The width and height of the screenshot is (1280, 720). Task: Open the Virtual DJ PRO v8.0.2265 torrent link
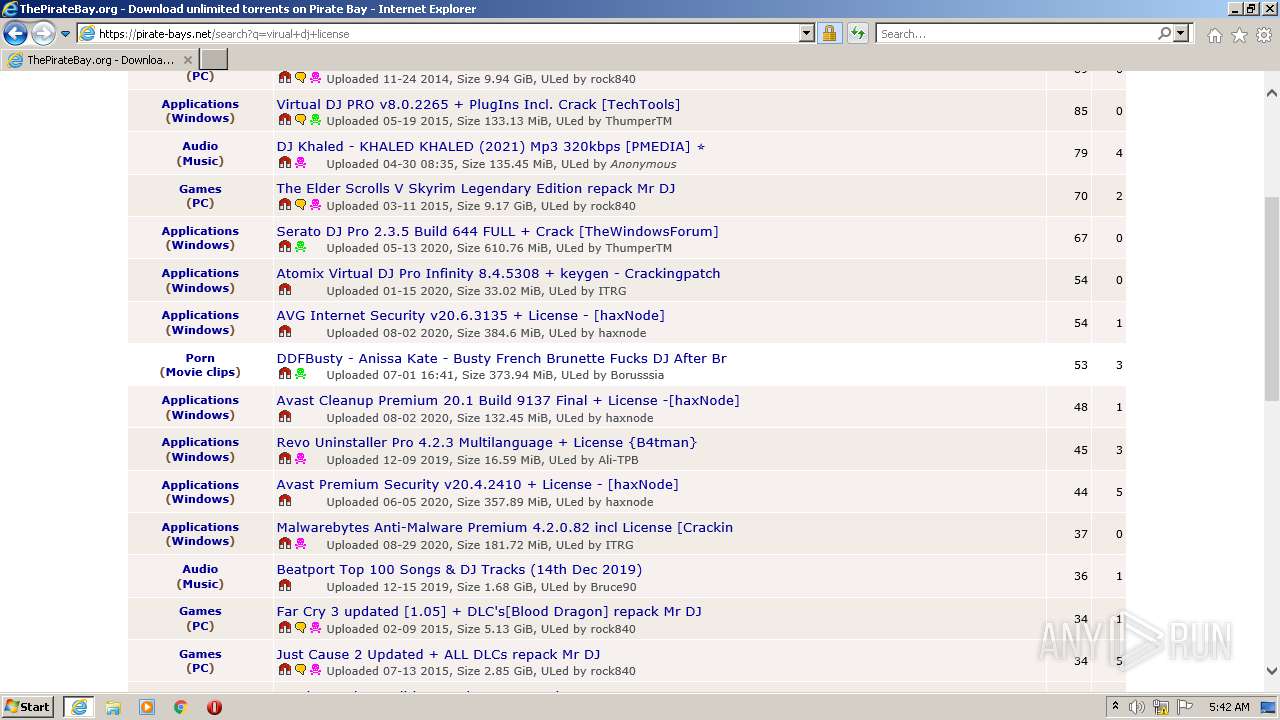pyautogui.click(x=478, y=104)
